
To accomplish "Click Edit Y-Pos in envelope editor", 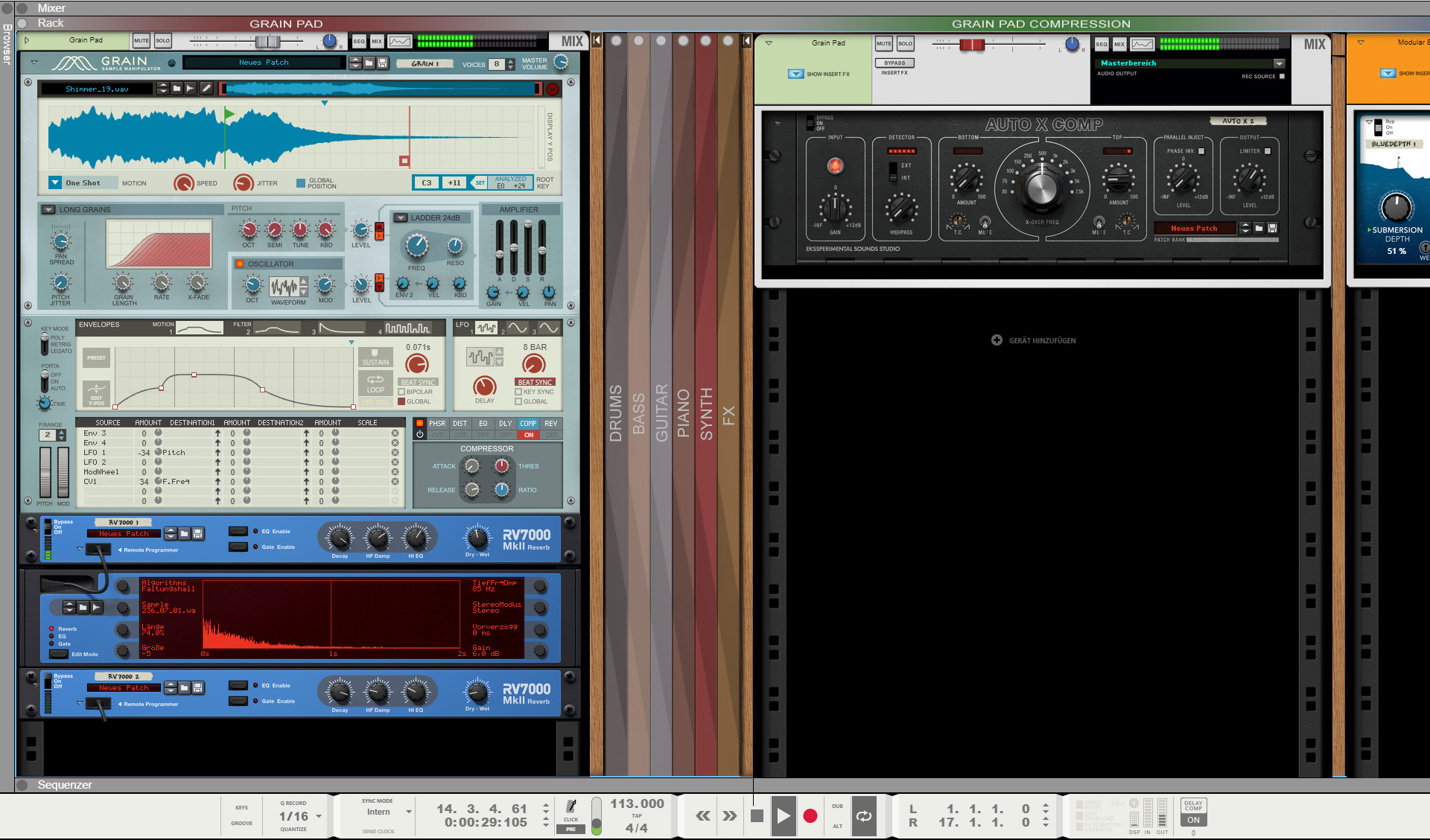I will pyautogui.click(x=96, y=394).
